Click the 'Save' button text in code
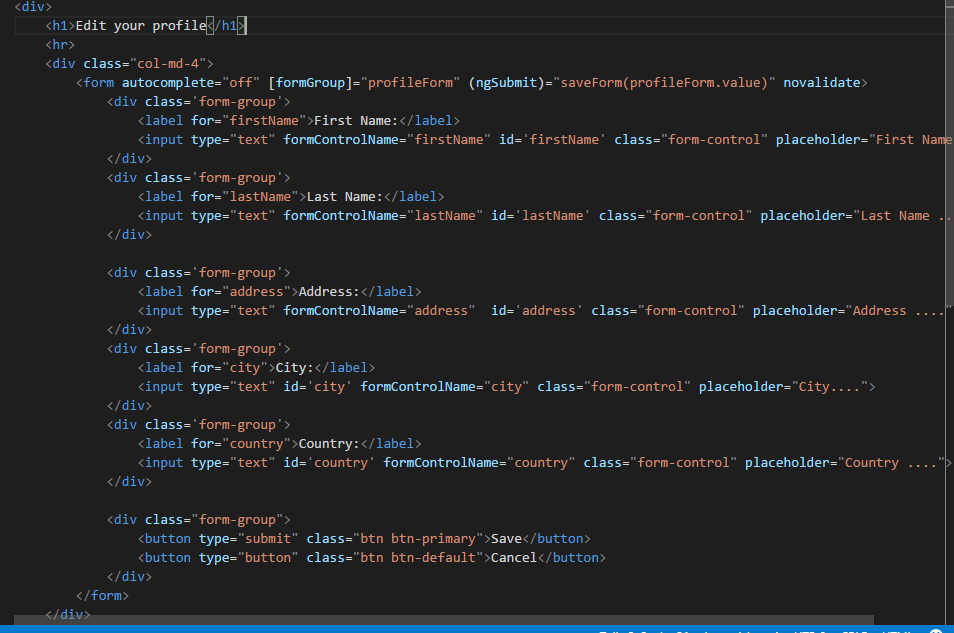954x633 pixels. point(506,539)
